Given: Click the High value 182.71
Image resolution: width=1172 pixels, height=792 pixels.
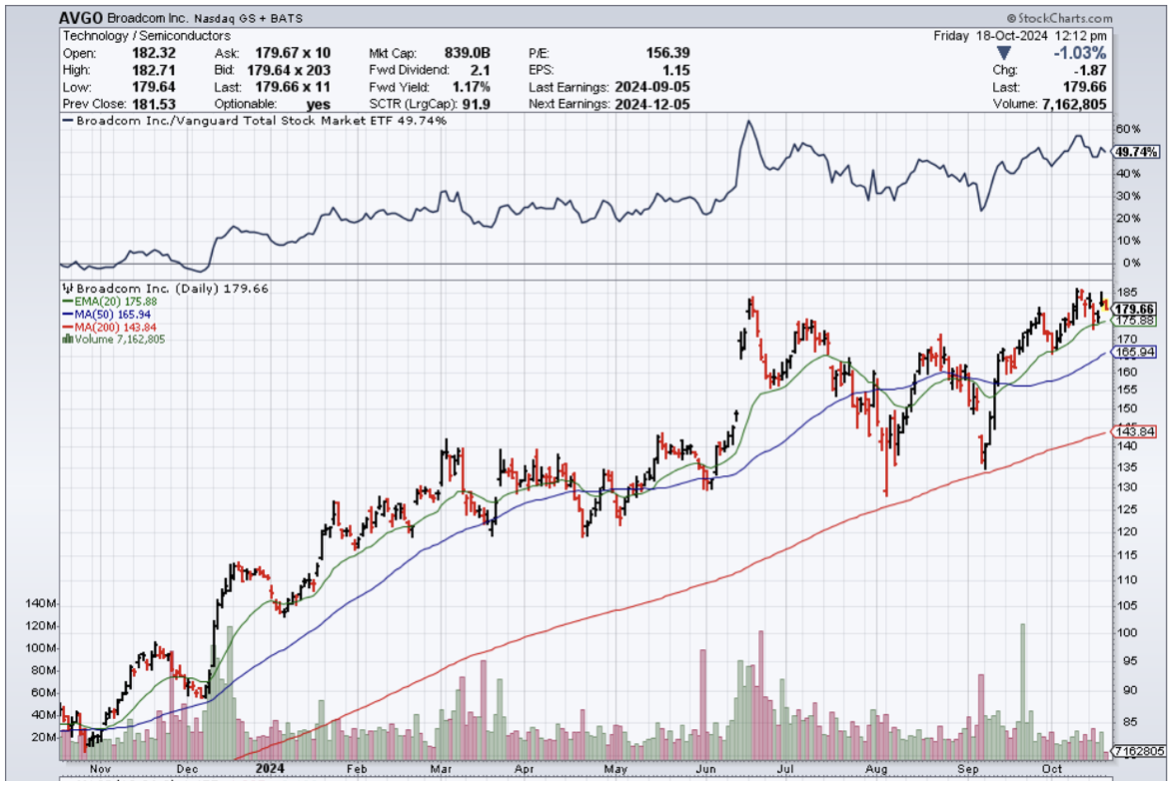Looking at the screenshot, I should (x=153, y=70).
